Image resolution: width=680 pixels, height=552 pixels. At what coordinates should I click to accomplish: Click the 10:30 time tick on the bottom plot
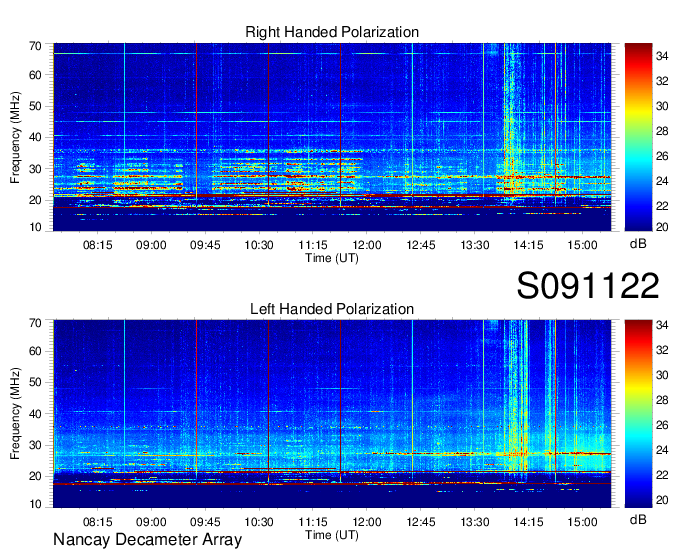259,522
